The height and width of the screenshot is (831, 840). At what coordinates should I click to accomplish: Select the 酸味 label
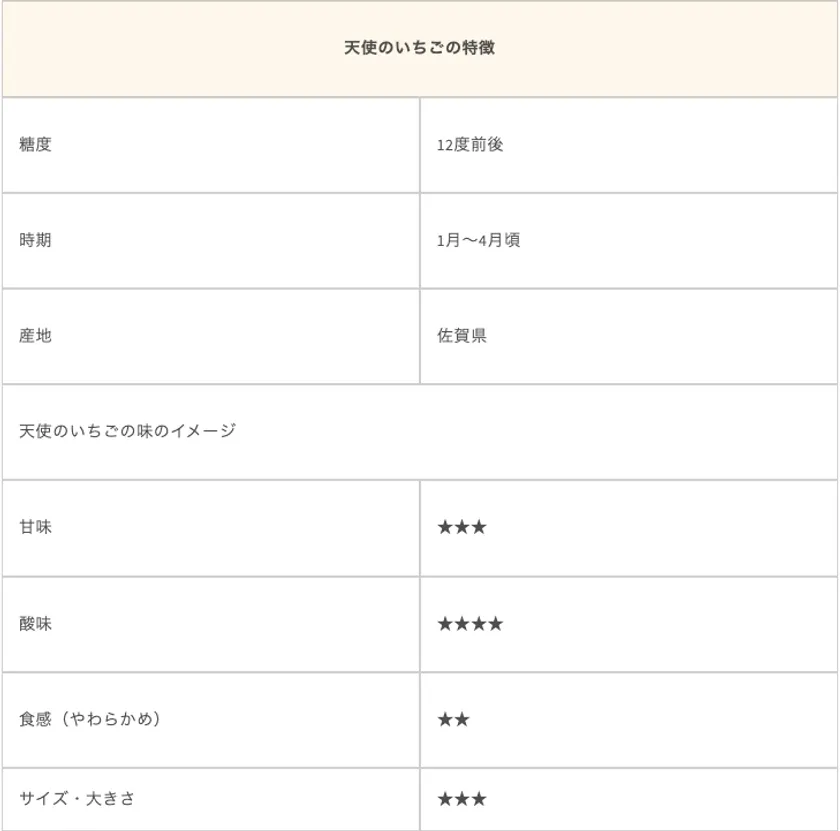click(35, 624)
